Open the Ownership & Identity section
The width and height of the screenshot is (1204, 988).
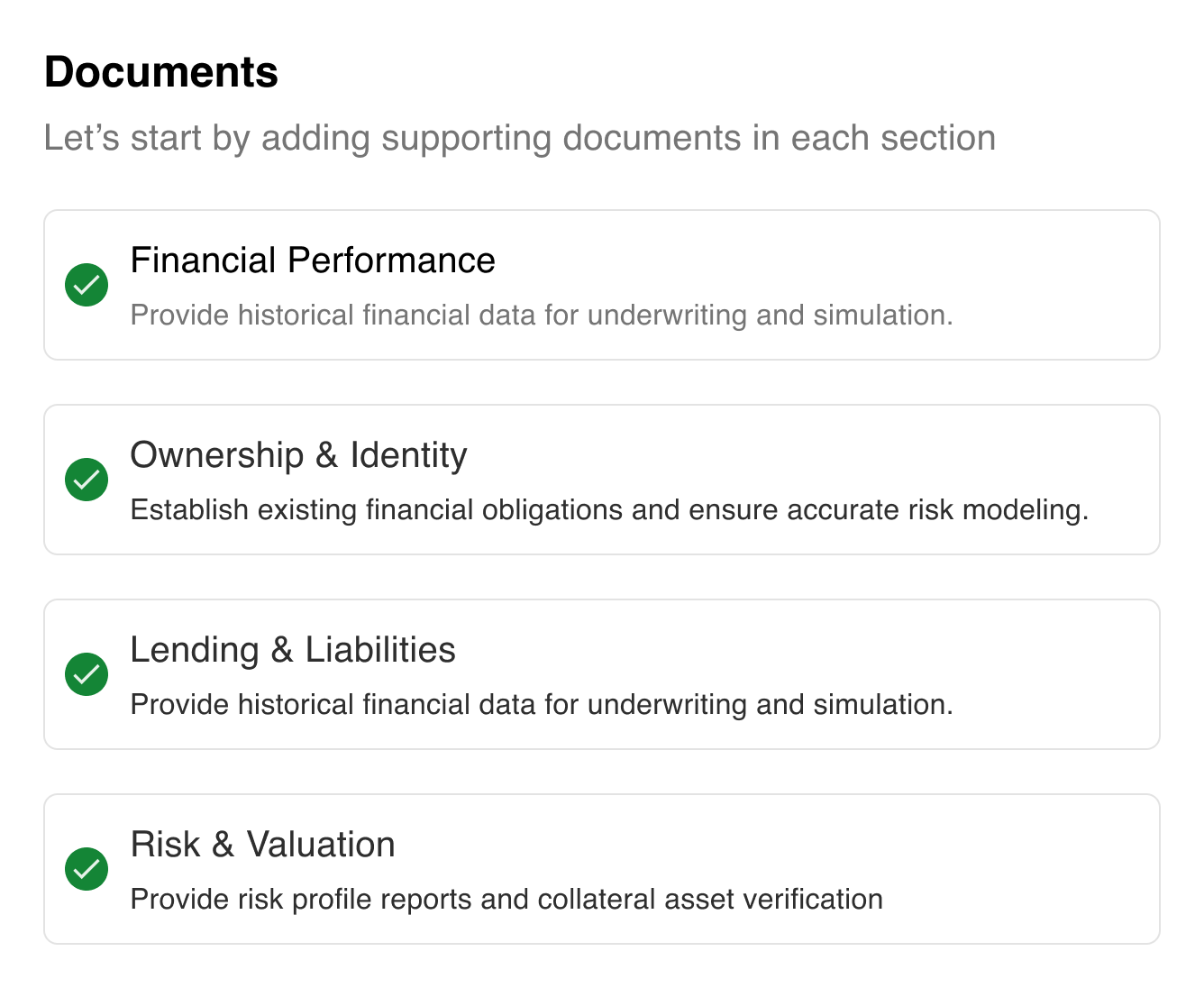point(602,480)
